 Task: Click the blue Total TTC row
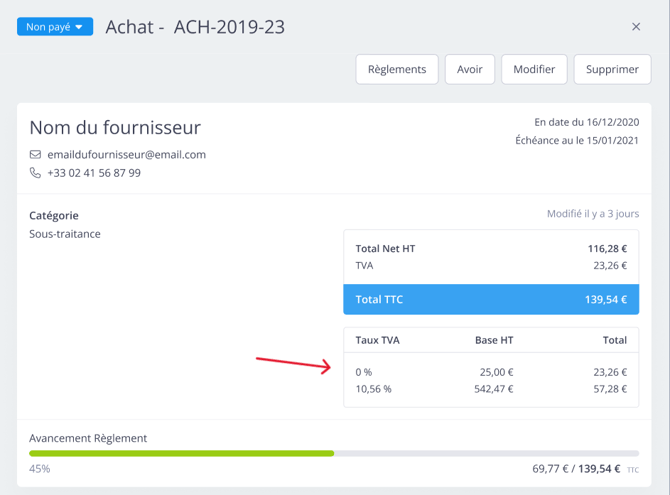[490, 299]
